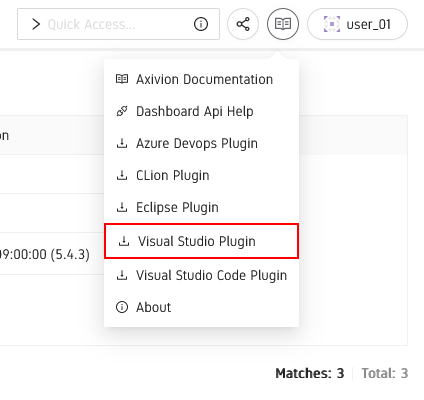This screenshot has height=400, width=424.
Task: Download the Azure Devops Plugin
Action: click(201, 143)
